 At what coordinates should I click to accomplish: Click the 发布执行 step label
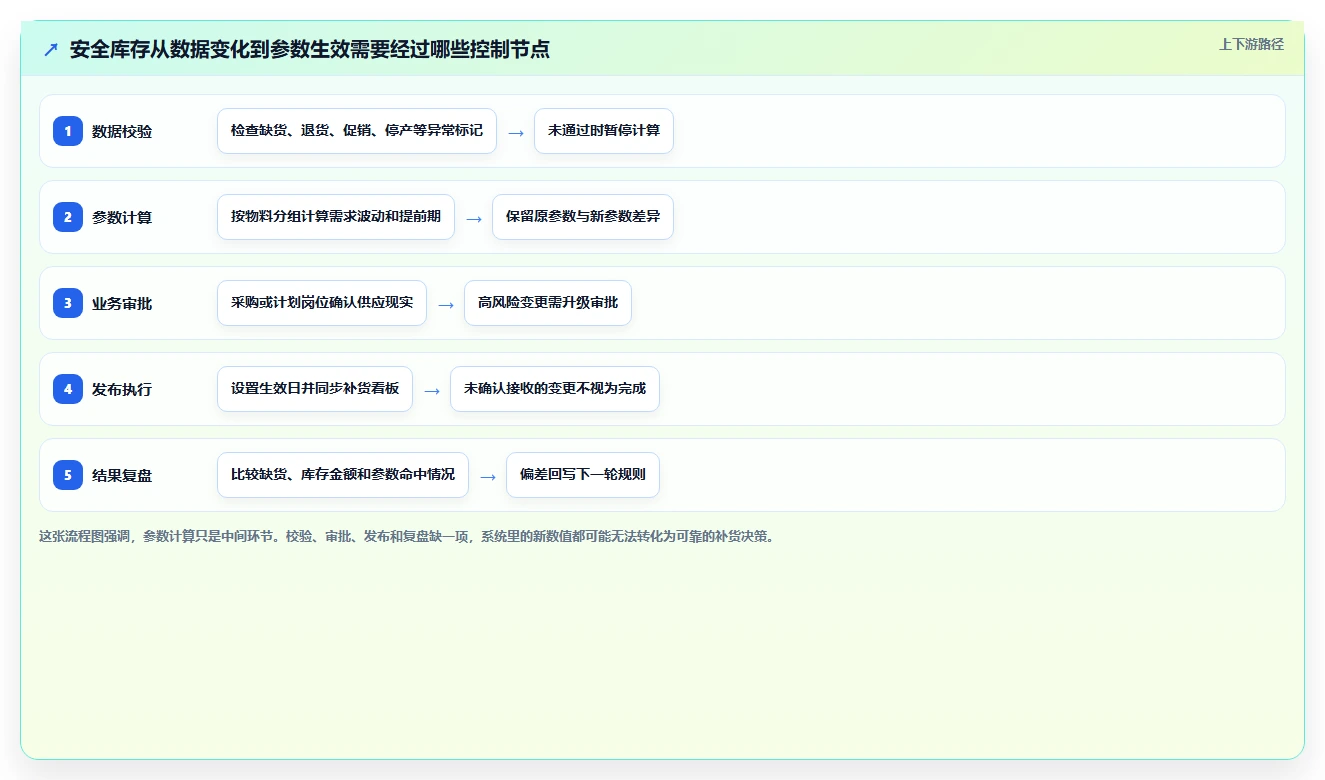(122, 389)
